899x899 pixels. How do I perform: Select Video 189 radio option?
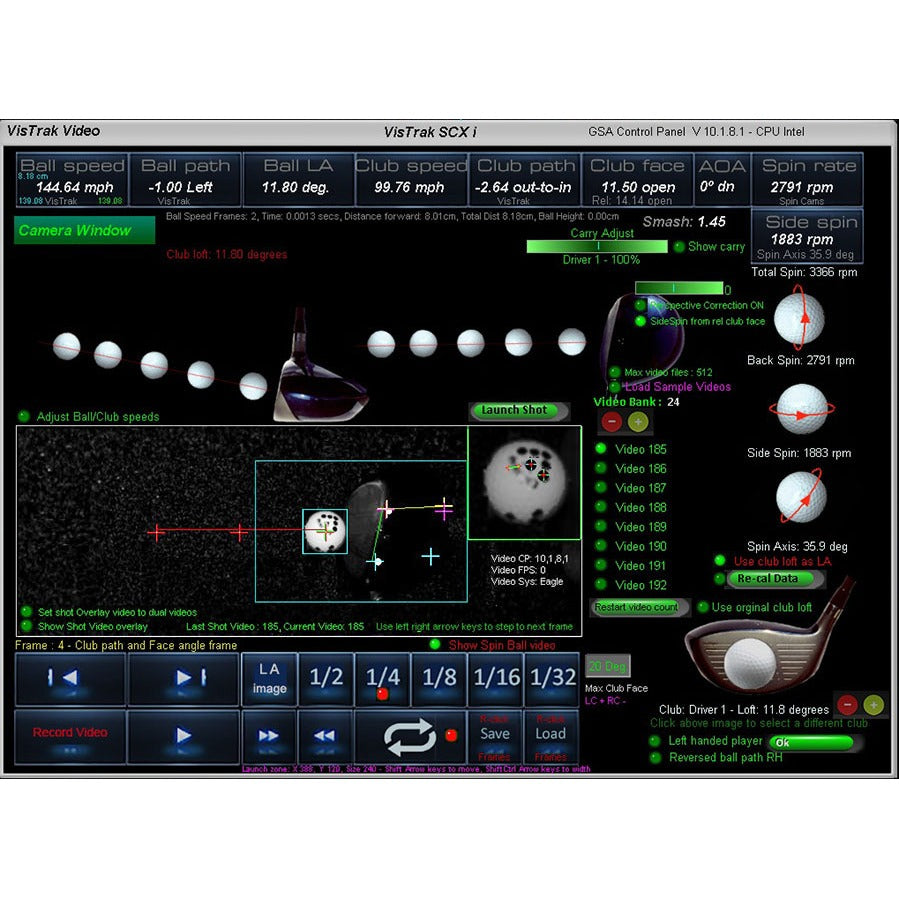(x=601, y=526)
